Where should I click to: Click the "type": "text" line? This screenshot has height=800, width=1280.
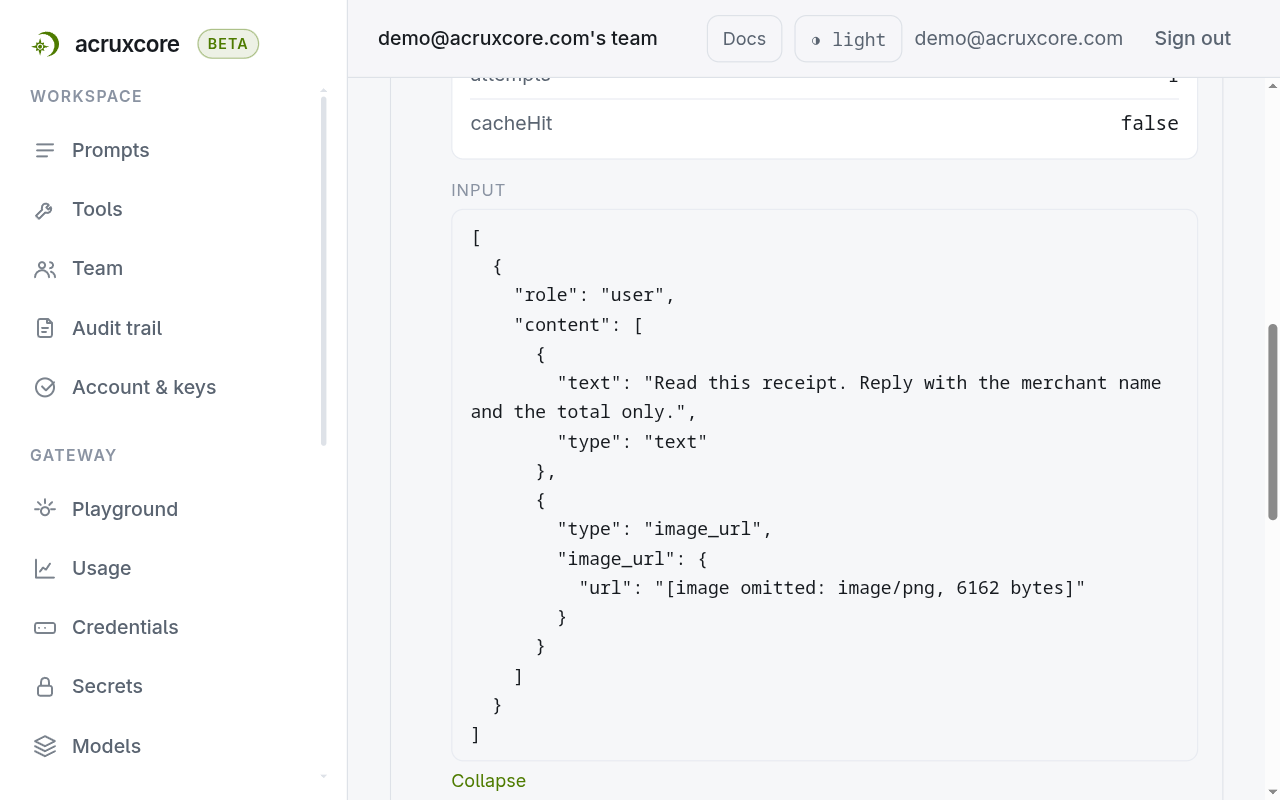pos(632,441)
